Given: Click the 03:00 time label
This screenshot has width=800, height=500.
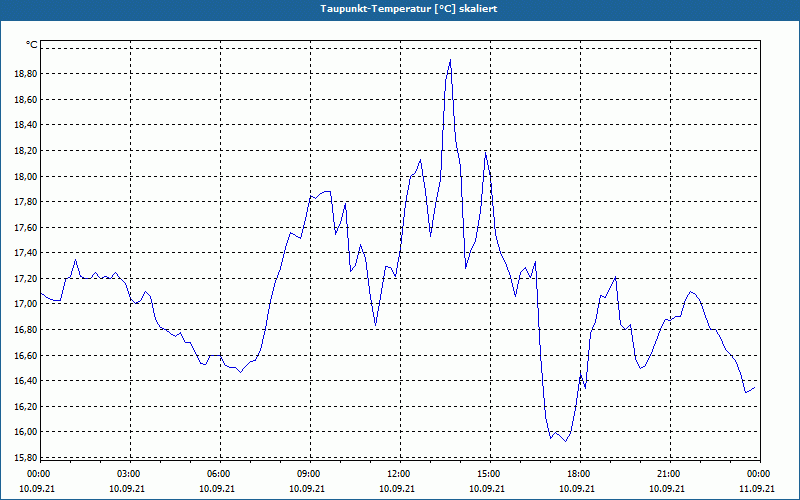Looking at the screenshot, I should [131, 474].
